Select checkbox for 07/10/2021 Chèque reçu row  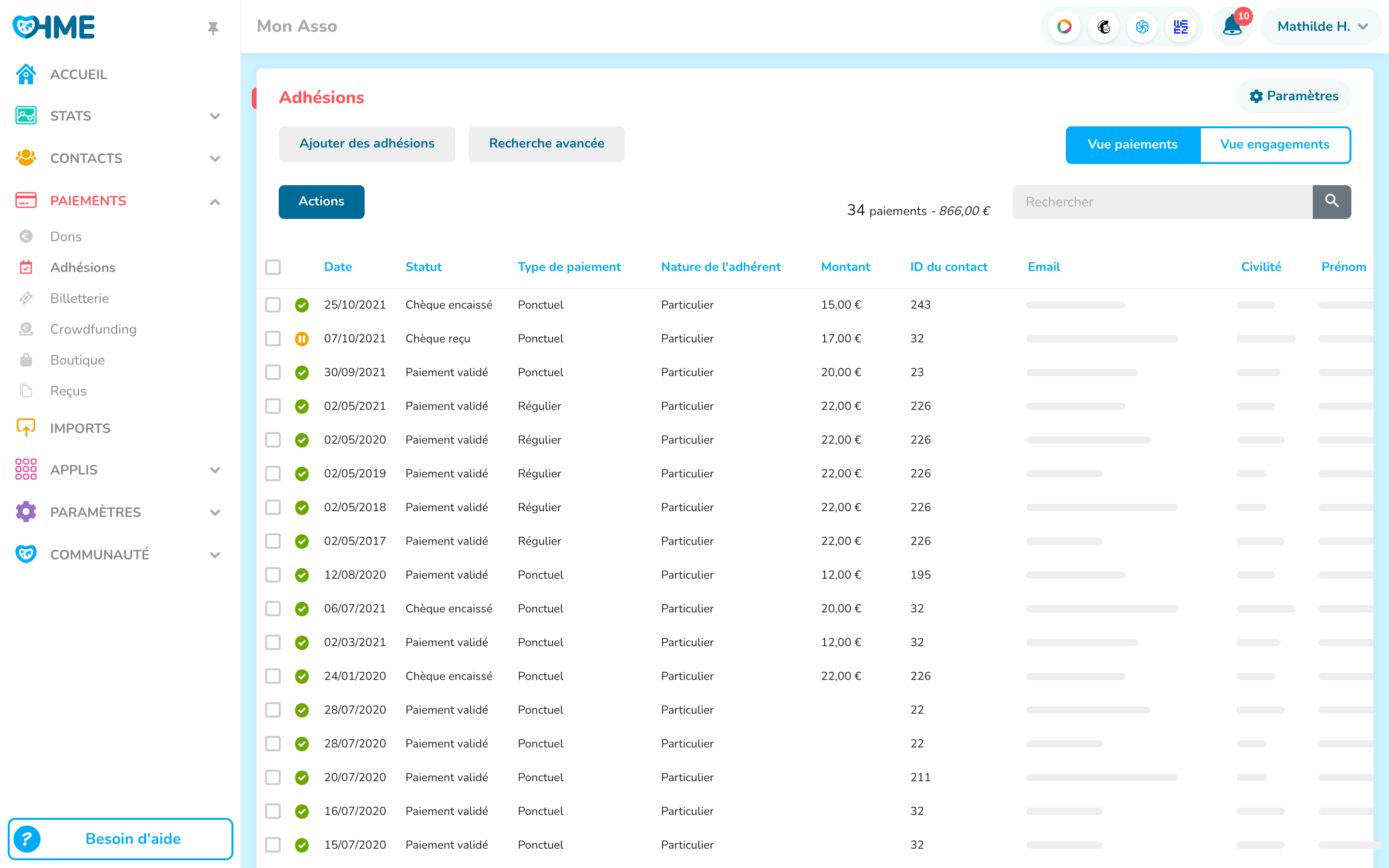coord(273,339)
